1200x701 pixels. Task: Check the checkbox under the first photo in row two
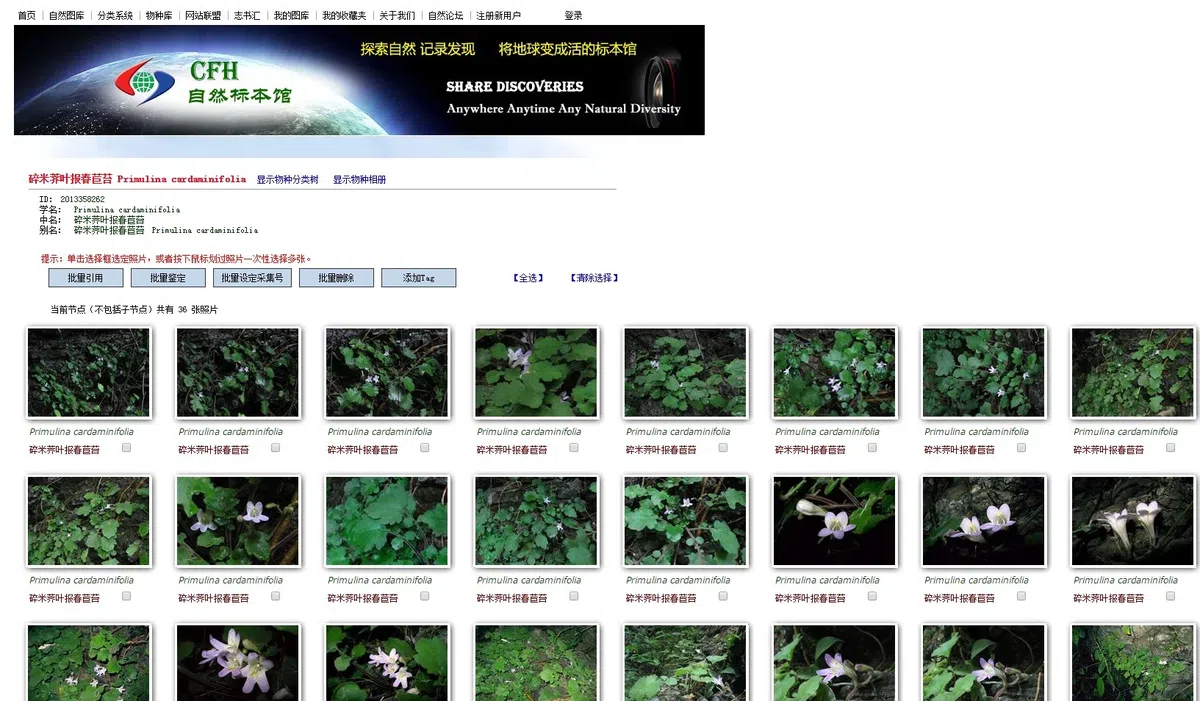(127, 596)
